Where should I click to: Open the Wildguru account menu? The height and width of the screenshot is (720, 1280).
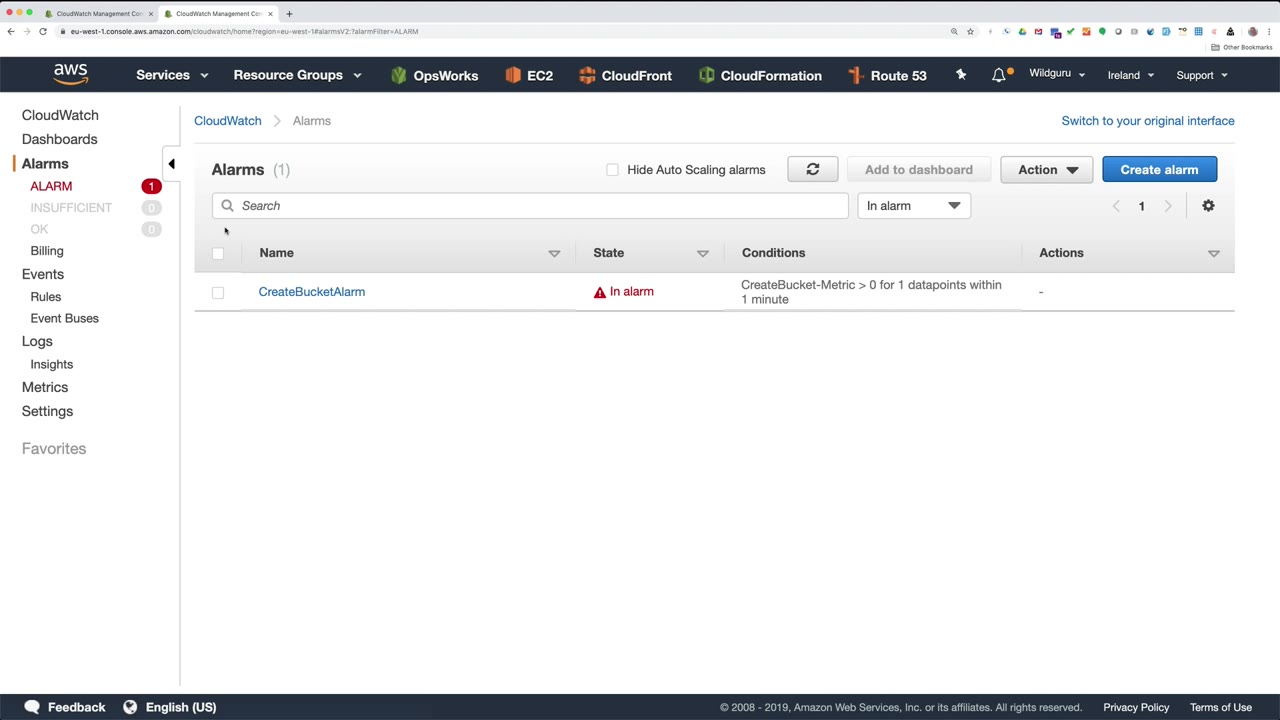point(1057,74)
